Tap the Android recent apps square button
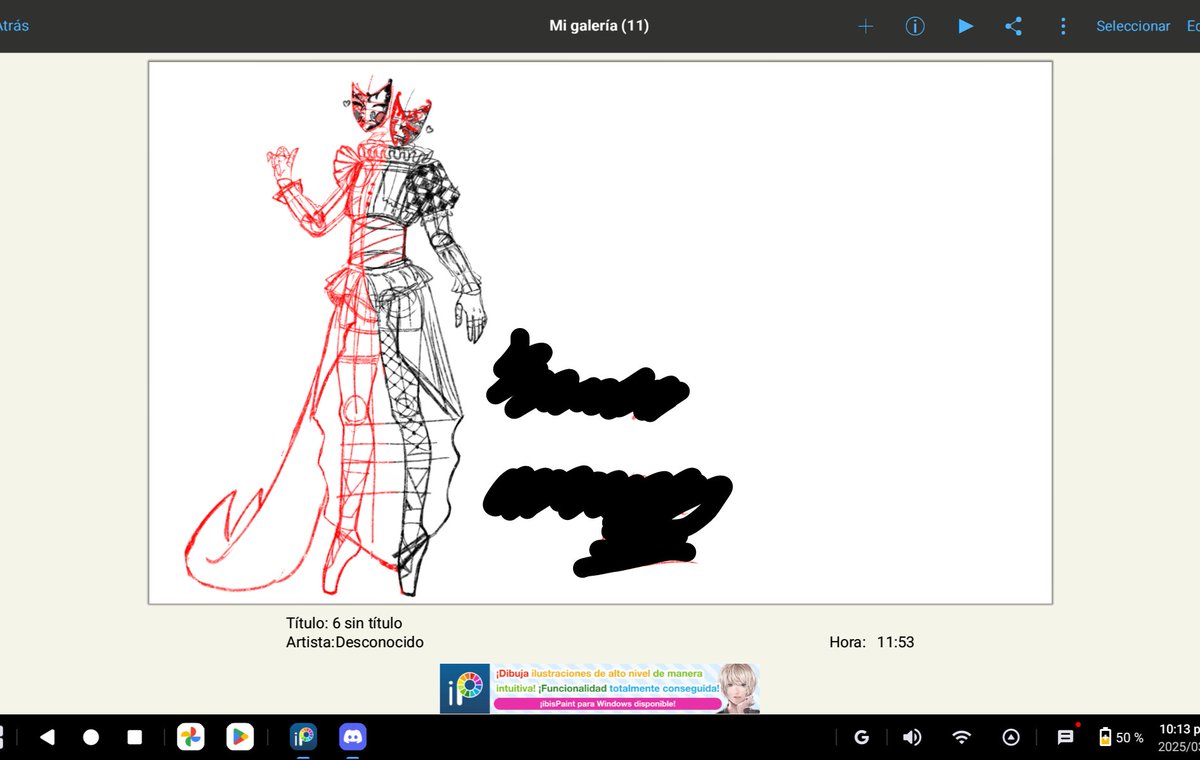This screenshot has width=1200, height=760. point(135,737)
